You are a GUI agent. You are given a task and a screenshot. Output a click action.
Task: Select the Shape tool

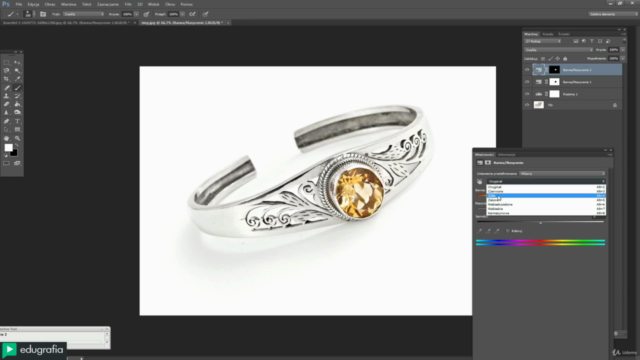pyautogui.click(x=17, y=129)
